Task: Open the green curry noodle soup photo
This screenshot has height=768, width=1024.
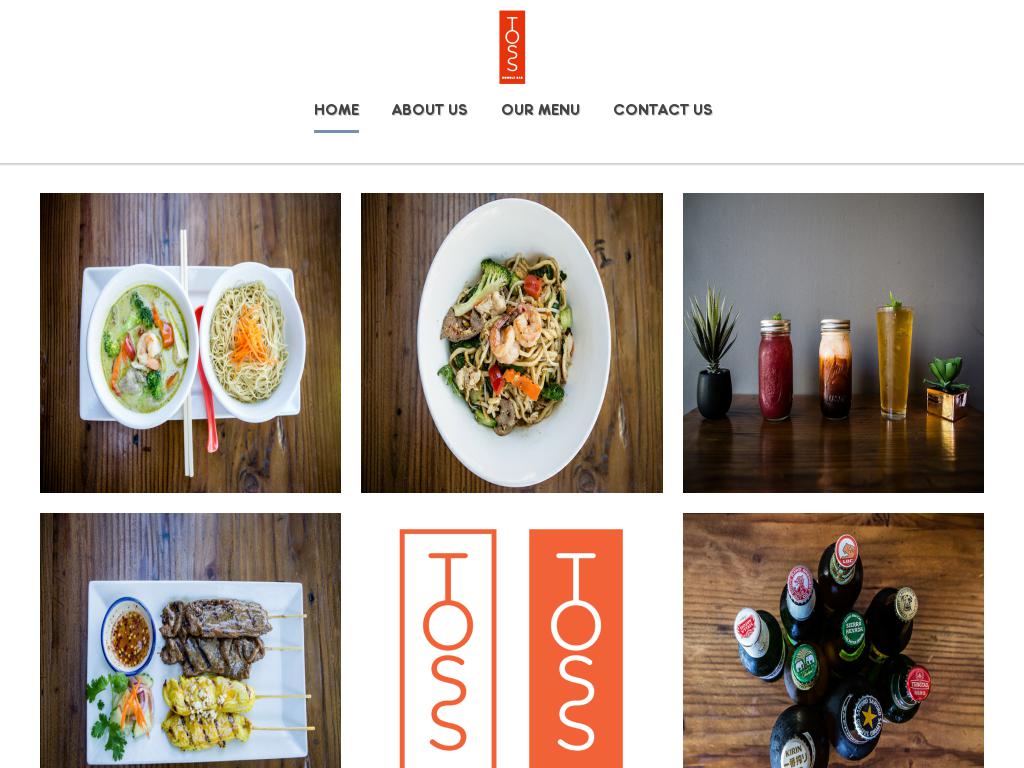Action: 190,343
